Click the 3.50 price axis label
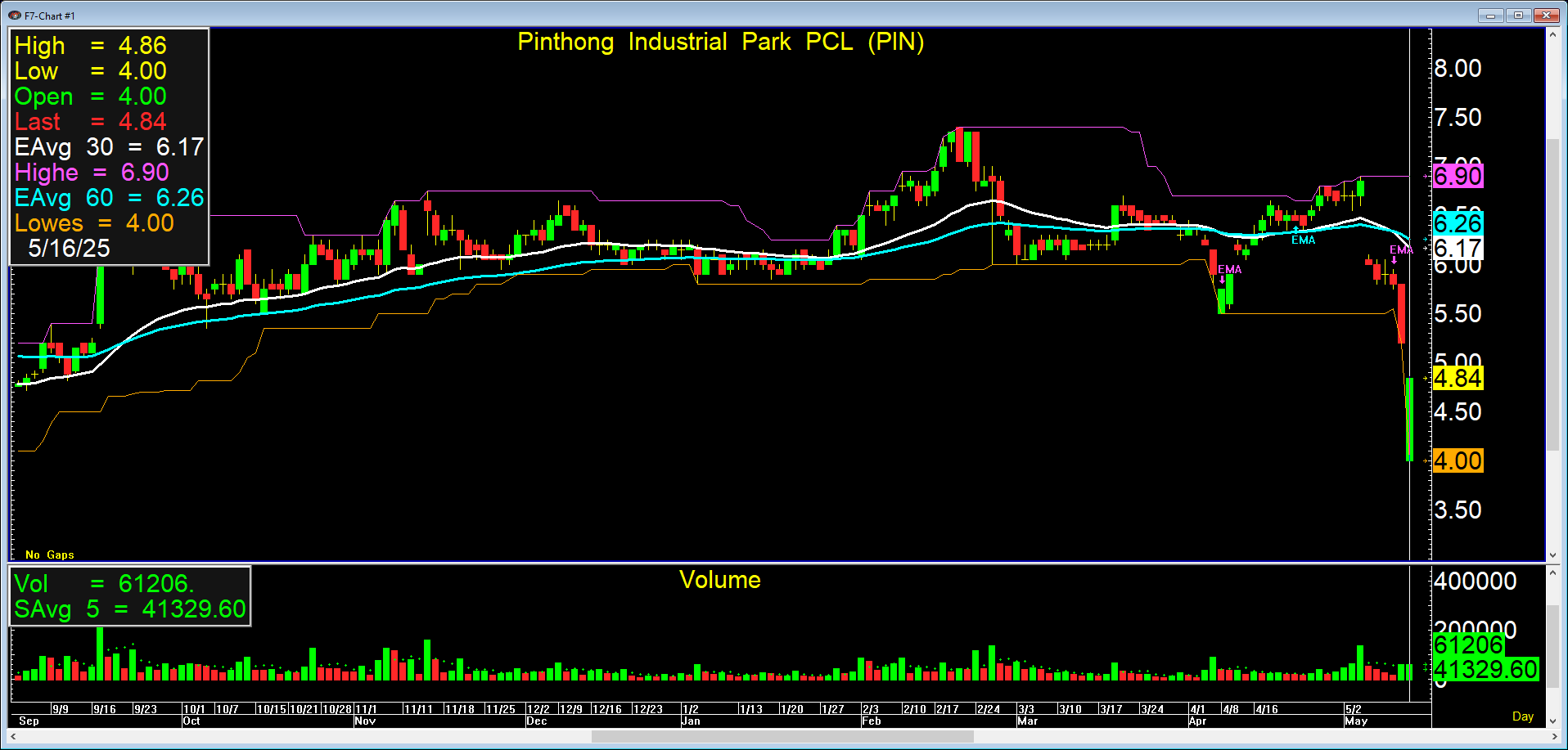 (1458, 510)
